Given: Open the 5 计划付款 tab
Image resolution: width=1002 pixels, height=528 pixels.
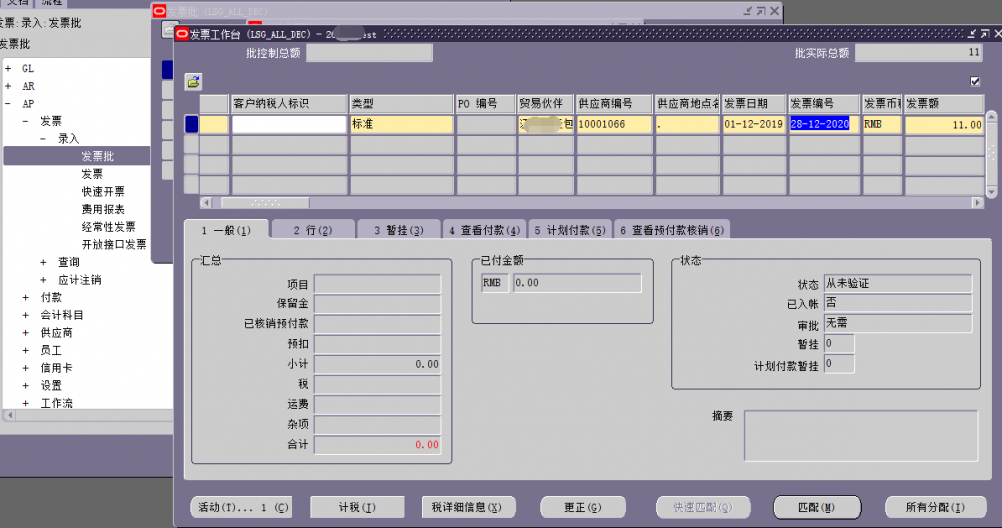Looking at the screenshot, I should [570, 231].
